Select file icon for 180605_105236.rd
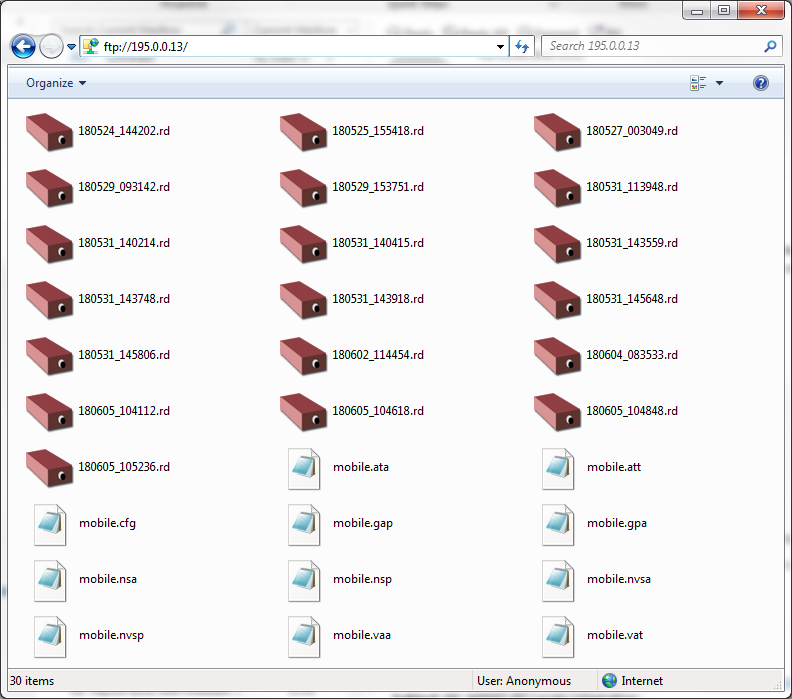 49,468
